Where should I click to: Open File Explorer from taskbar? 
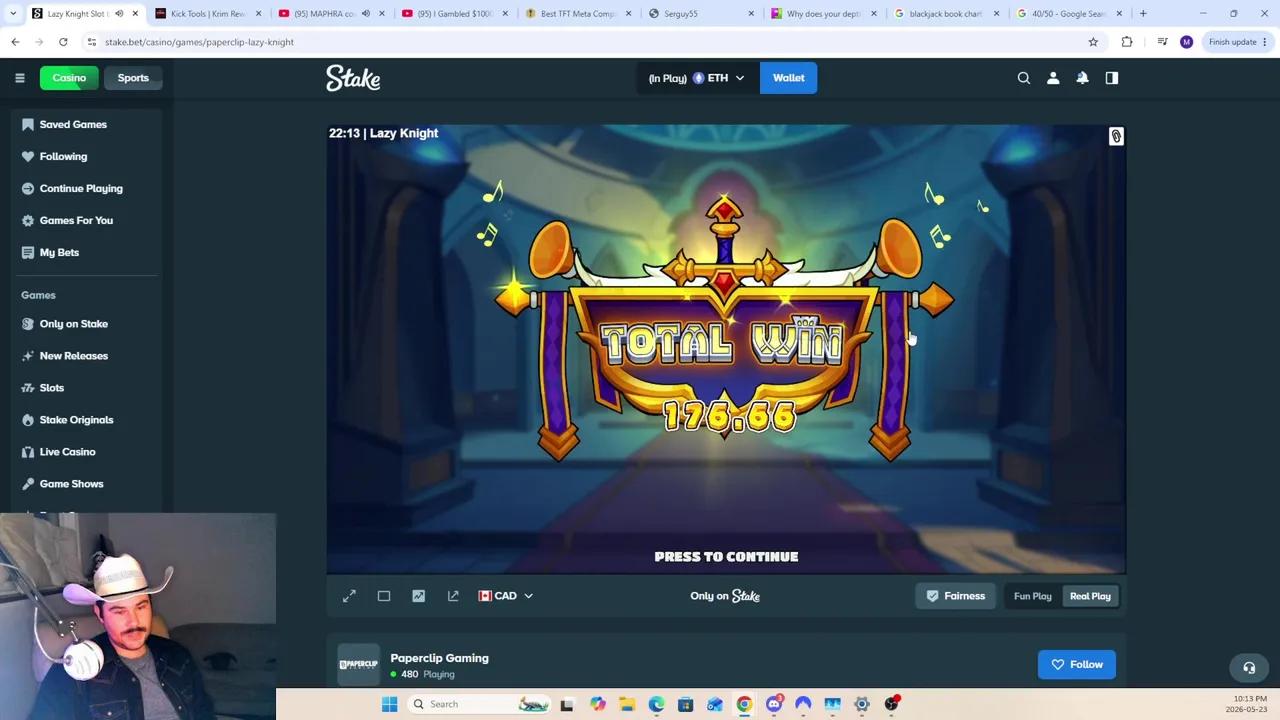coord(627,704)
